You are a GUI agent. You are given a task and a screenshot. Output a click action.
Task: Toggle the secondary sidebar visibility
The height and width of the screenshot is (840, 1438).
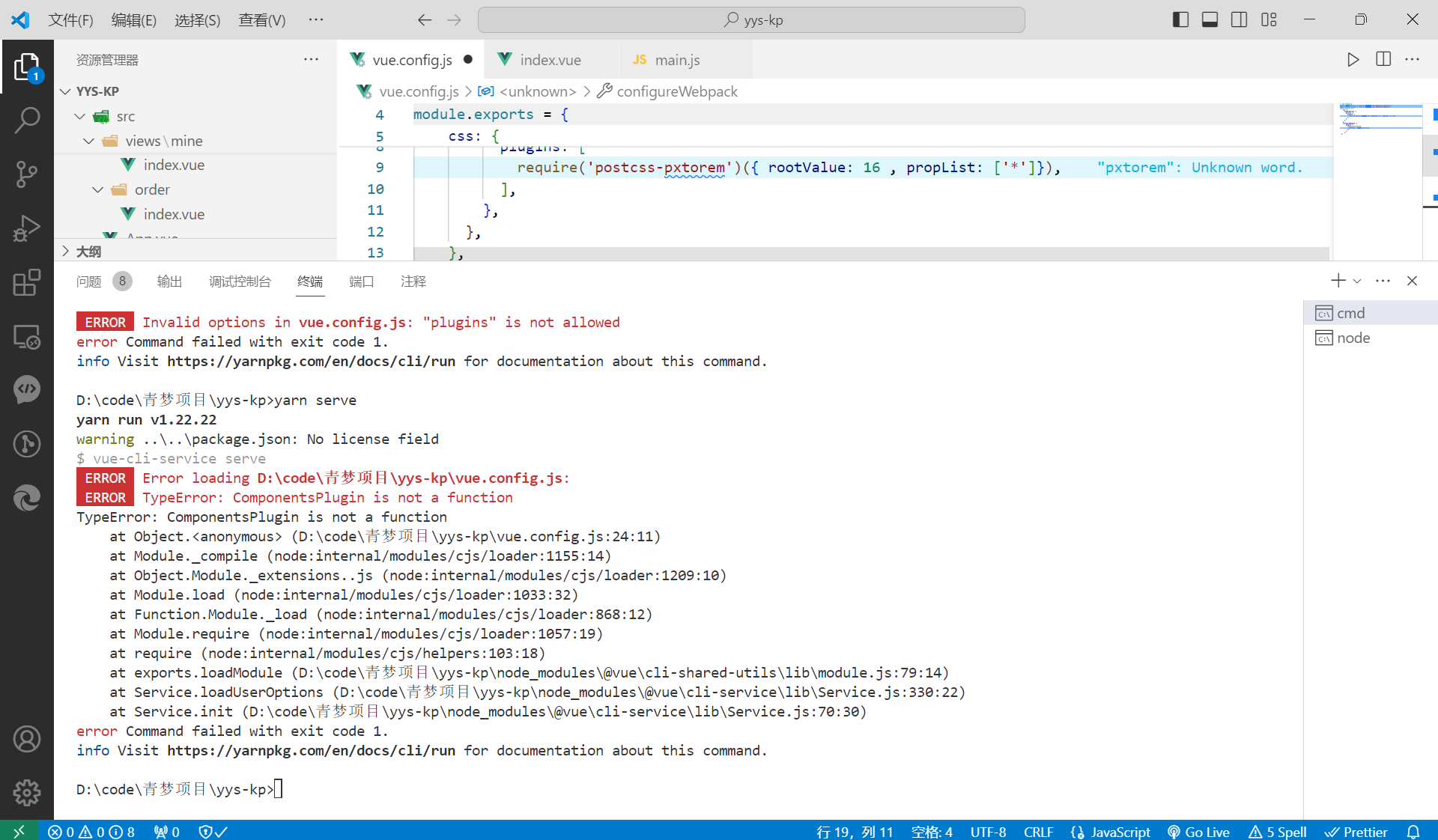click(1240, 20)
